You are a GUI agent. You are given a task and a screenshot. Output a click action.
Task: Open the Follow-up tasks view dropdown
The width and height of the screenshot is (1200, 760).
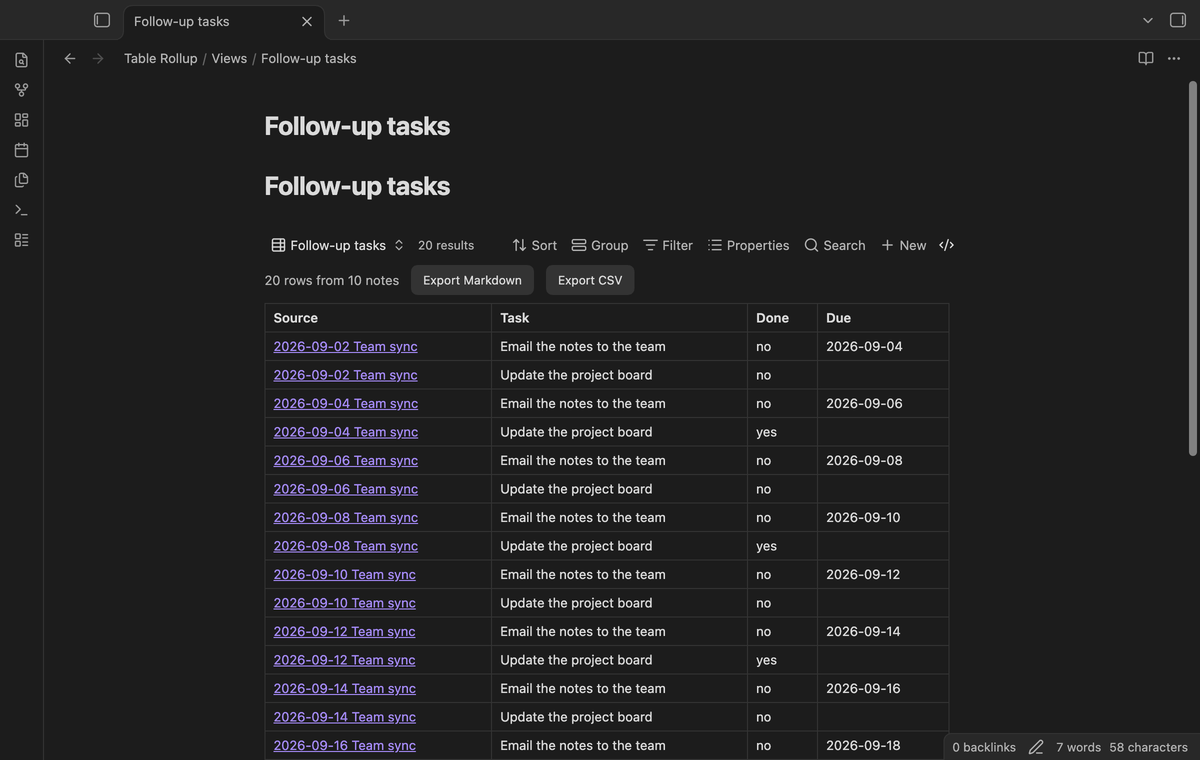(337, 245)
